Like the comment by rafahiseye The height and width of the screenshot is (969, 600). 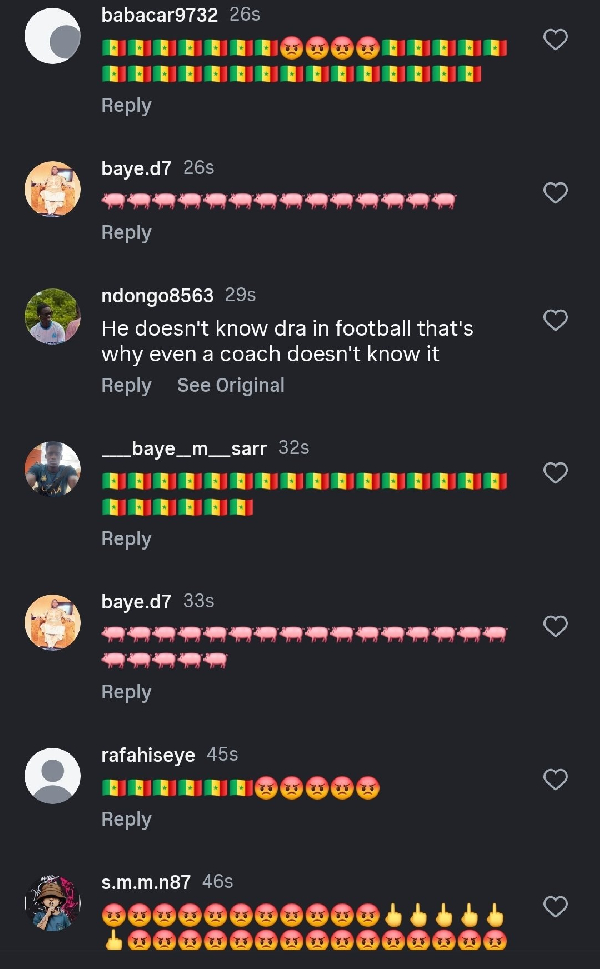tap(554, 779)
